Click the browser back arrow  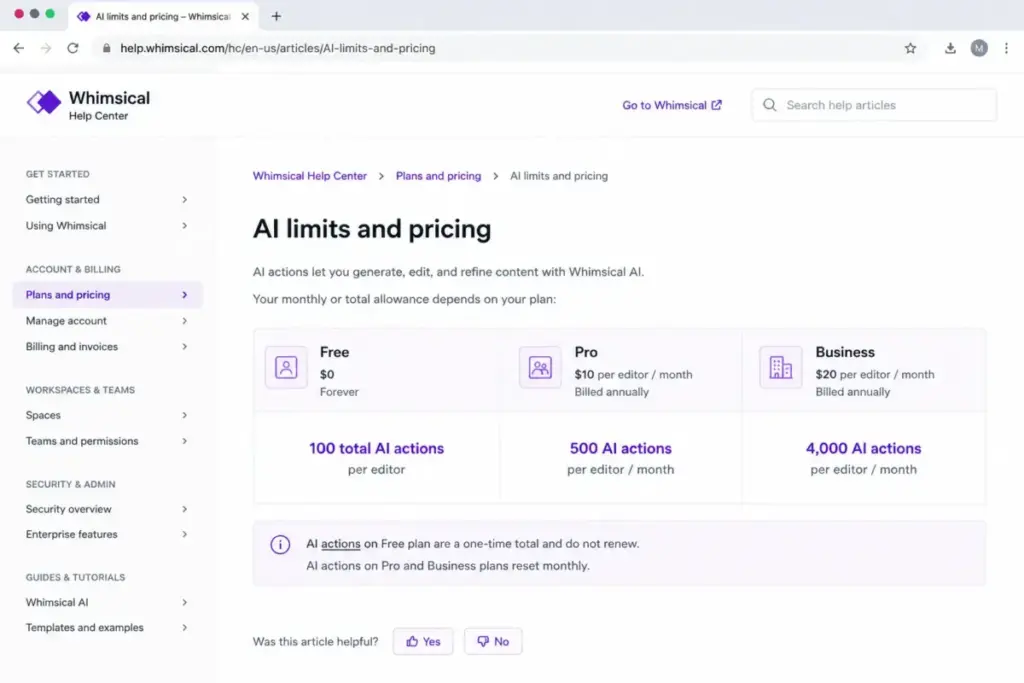[18, 48]
